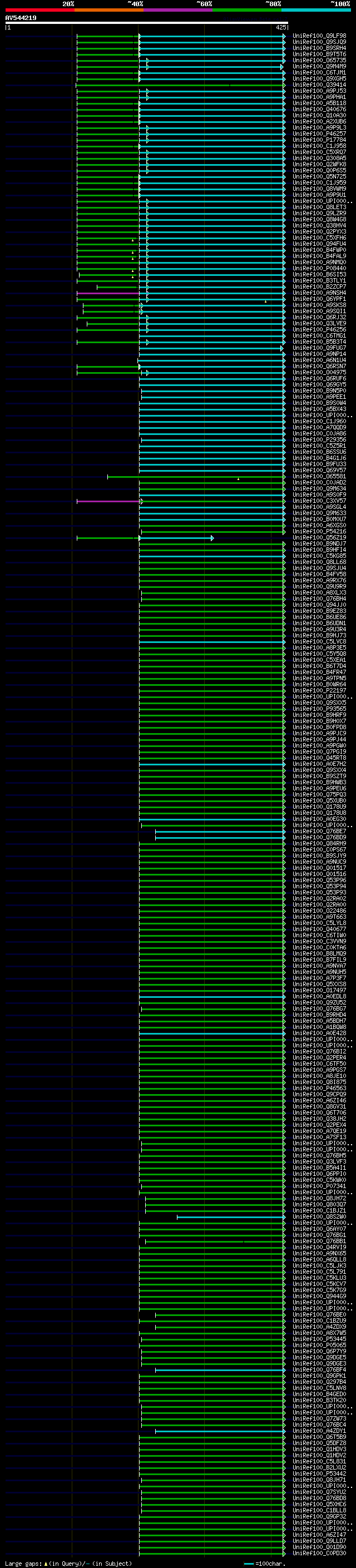Select label UniRef100_P46257
356x1568 pixels.
[319, 134]
